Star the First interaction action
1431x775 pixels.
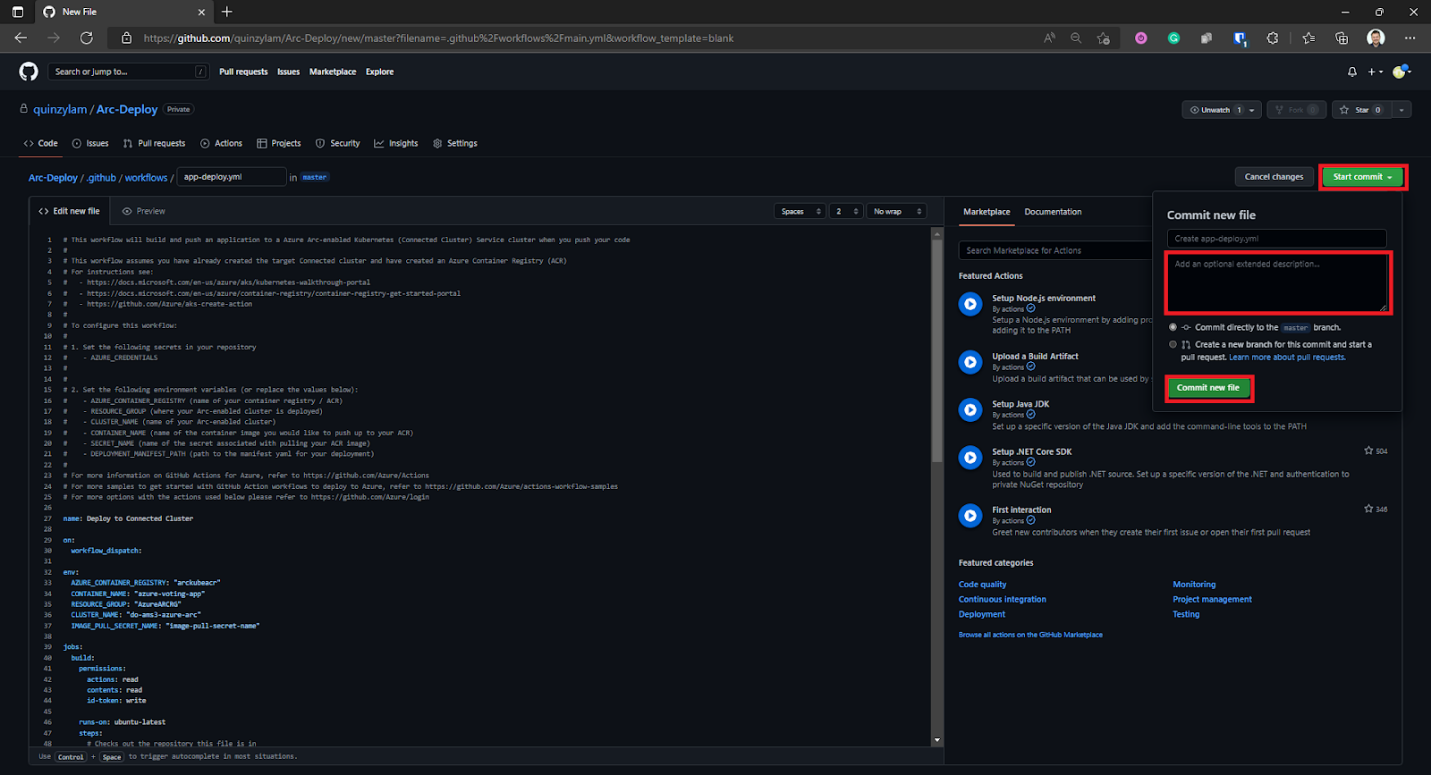tap(1368, 509)
